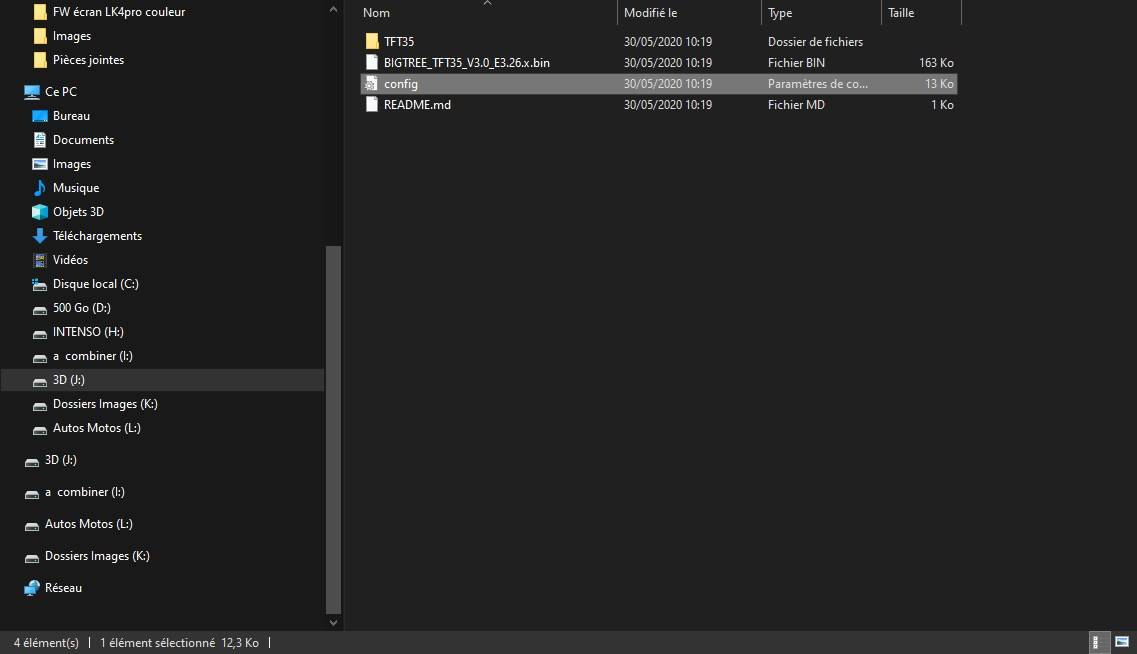The height and width of the screenshot is (654, 1137).
Task: Open the standalone '3D (J:)' drive entry
Action: (60, 460)
